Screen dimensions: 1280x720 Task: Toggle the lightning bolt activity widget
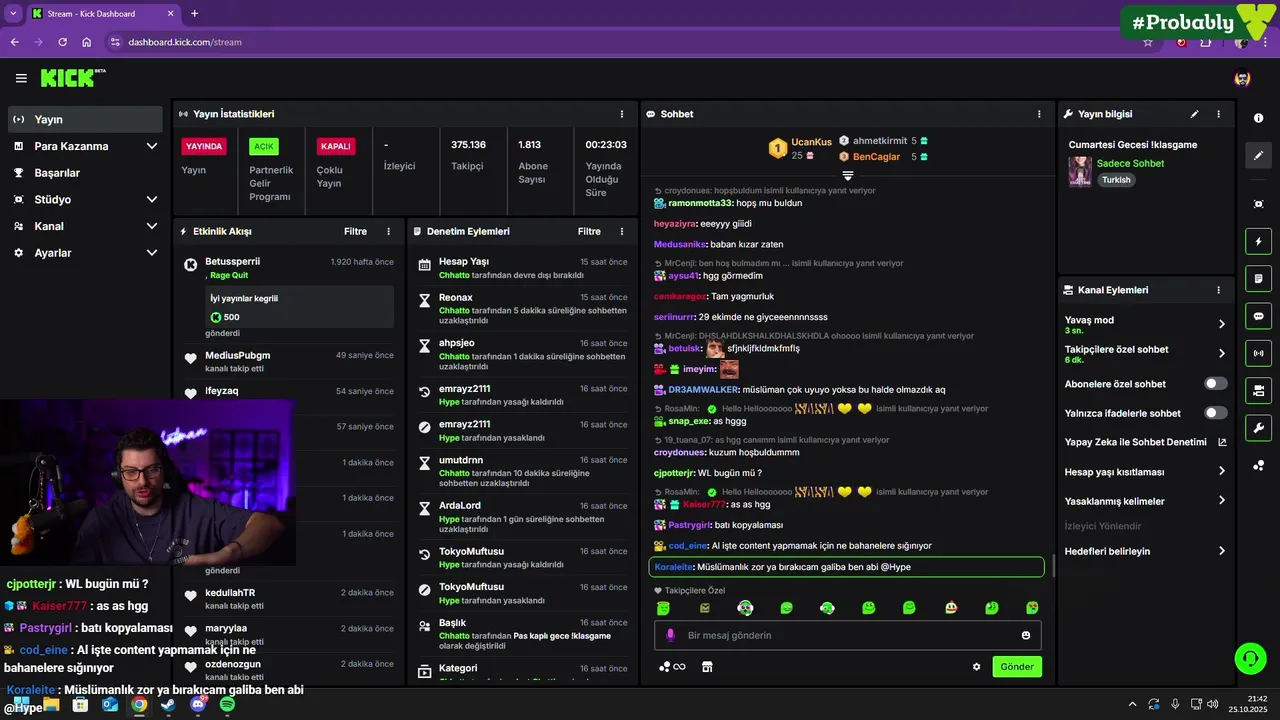tap(1258, 241)
